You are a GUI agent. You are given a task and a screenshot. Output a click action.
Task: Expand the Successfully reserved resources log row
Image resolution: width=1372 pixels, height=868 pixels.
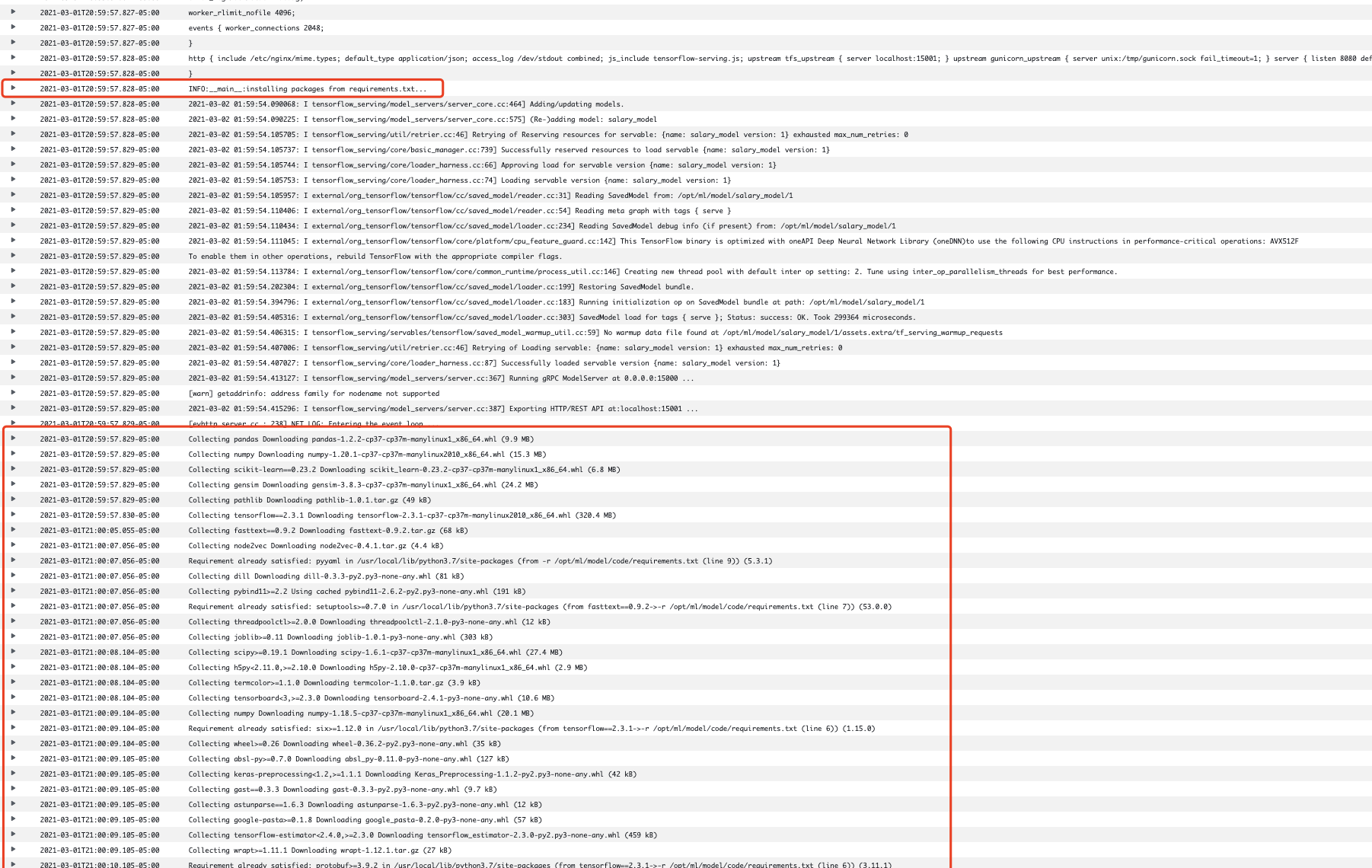pos(13,149)
